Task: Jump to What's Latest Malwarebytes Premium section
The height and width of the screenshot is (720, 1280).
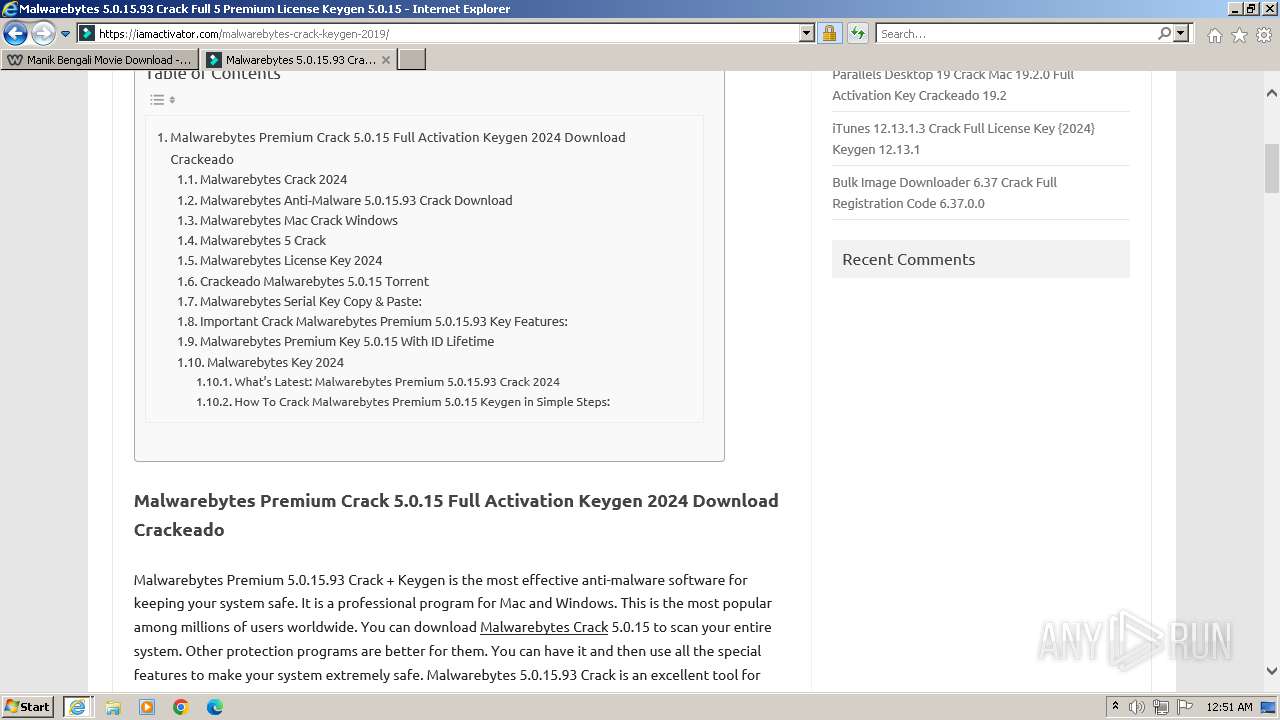Action: 397,381
